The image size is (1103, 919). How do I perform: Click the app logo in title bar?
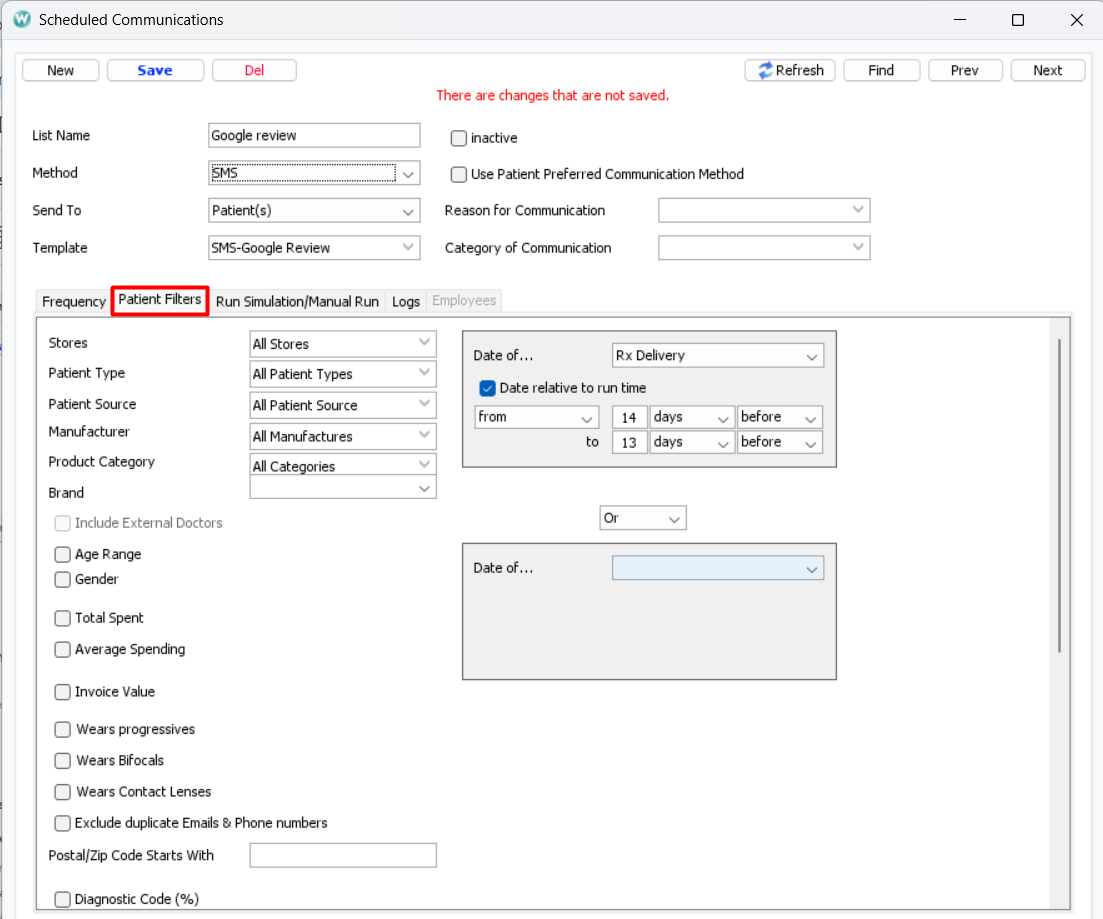[22, 19]
